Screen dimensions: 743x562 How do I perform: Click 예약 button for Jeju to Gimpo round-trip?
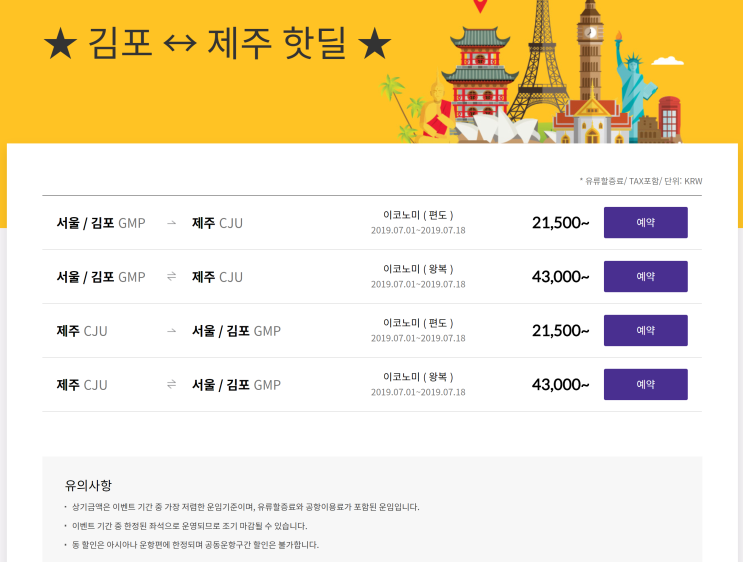[x=645, y=384]
